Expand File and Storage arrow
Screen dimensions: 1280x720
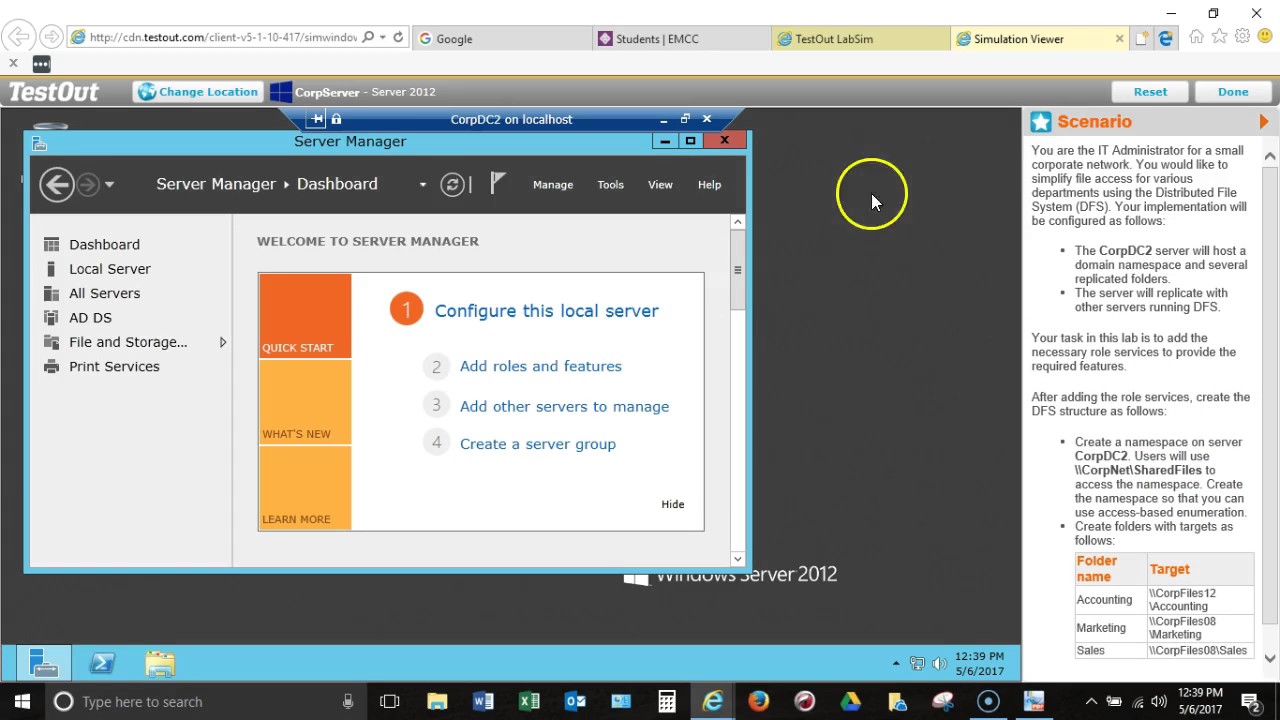tap(222, 342)
